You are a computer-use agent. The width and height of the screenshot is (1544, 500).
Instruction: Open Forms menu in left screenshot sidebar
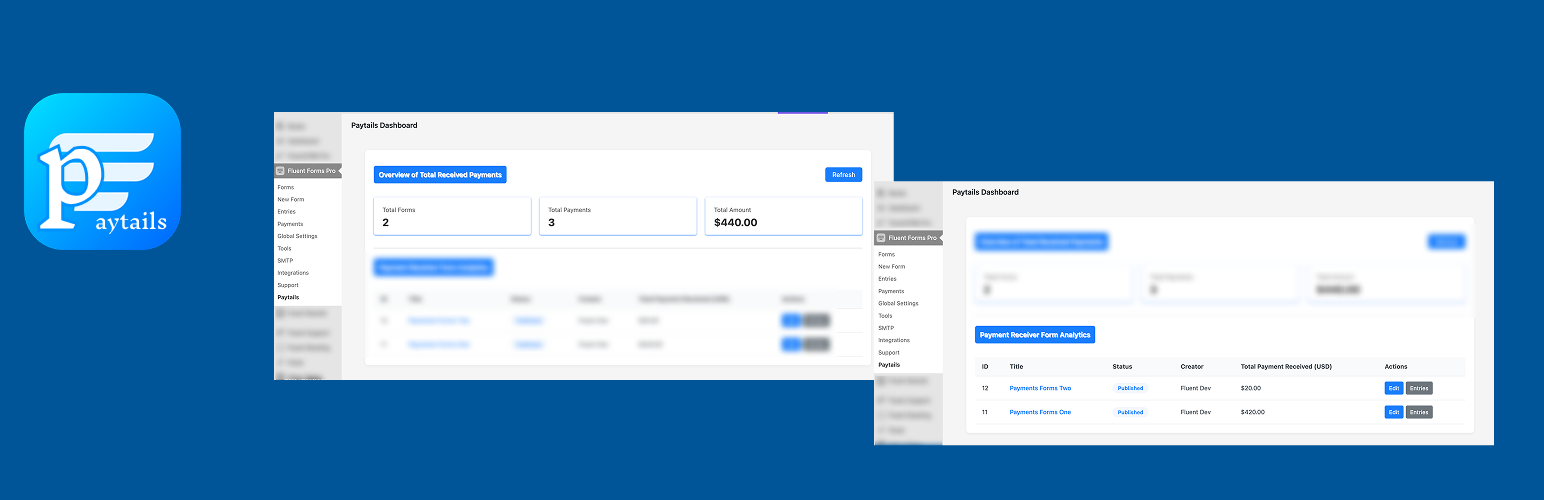[286, 187]
